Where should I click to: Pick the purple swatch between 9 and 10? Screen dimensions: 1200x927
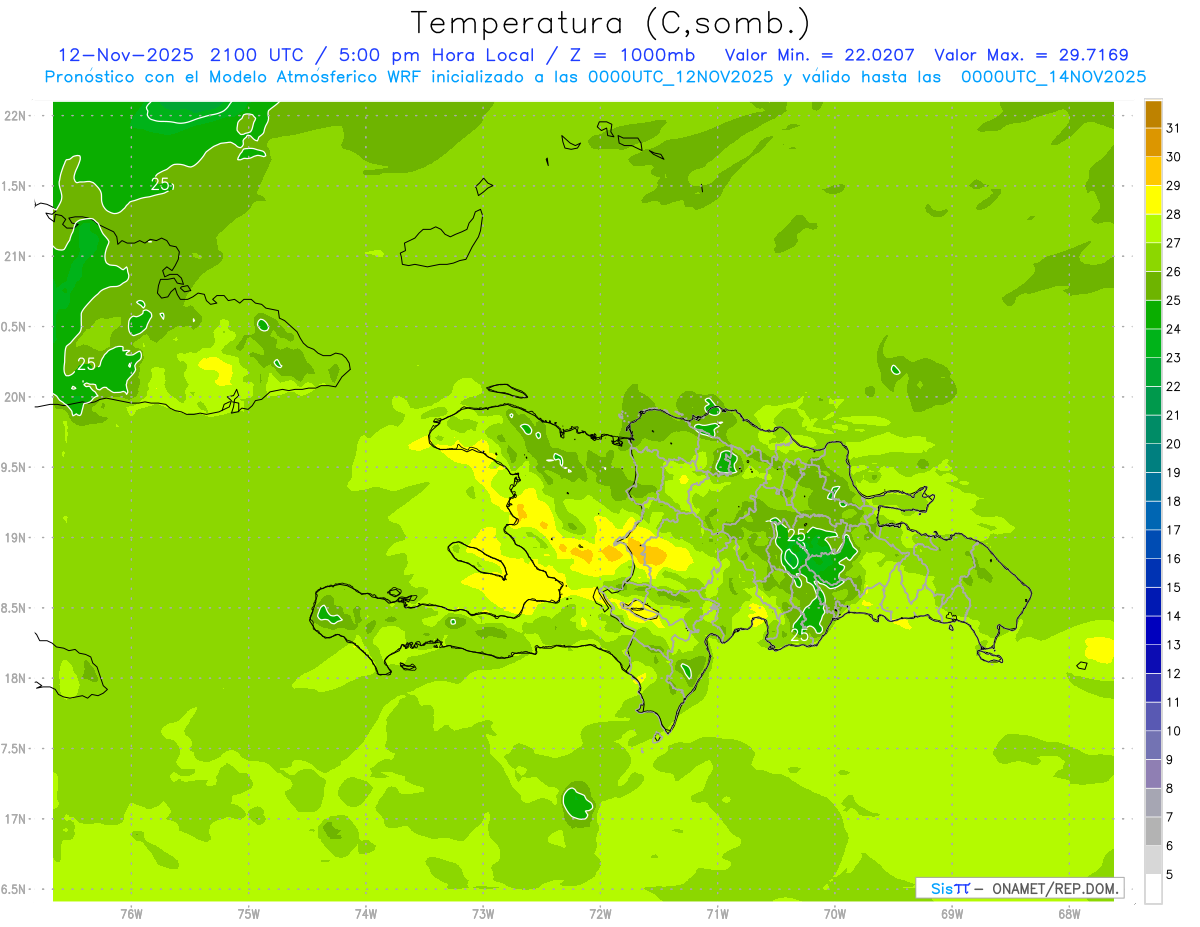coord(1153,746)
